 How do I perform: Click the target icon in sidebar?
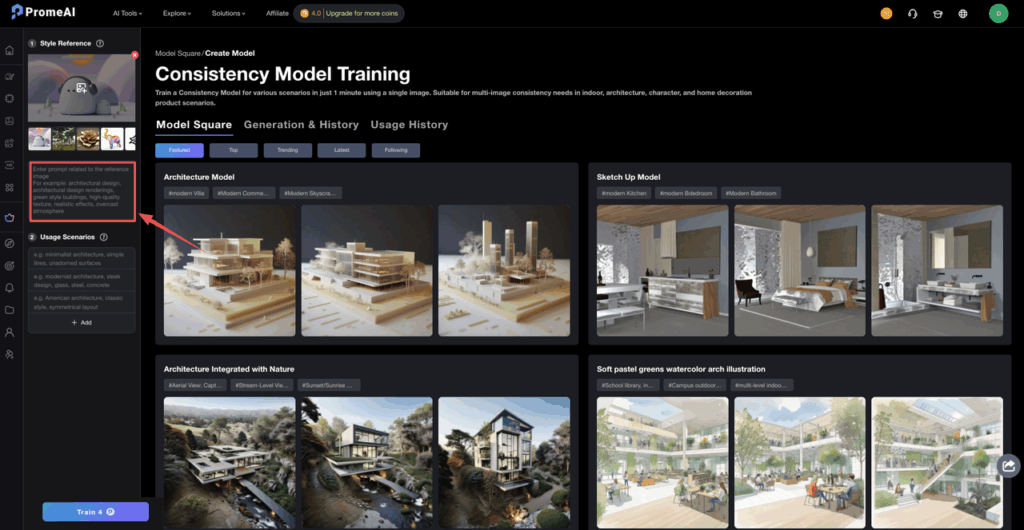click(9, 266)
